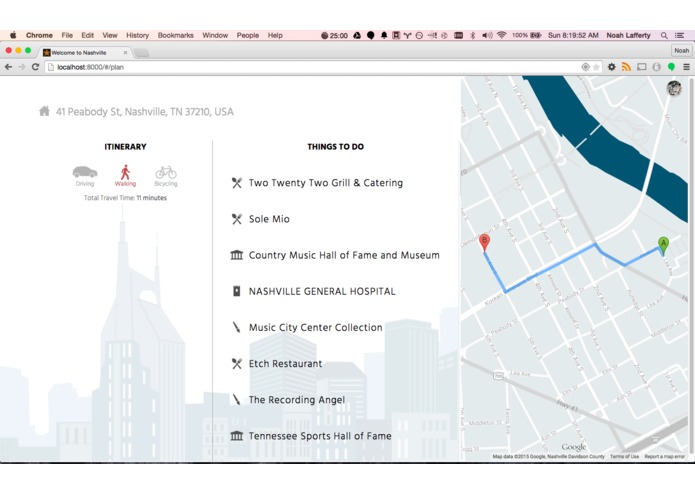The height and width of the screenshot is (494, 695).
Task: Open the volume control in menu bar
Action: click(x=487, y=35)
